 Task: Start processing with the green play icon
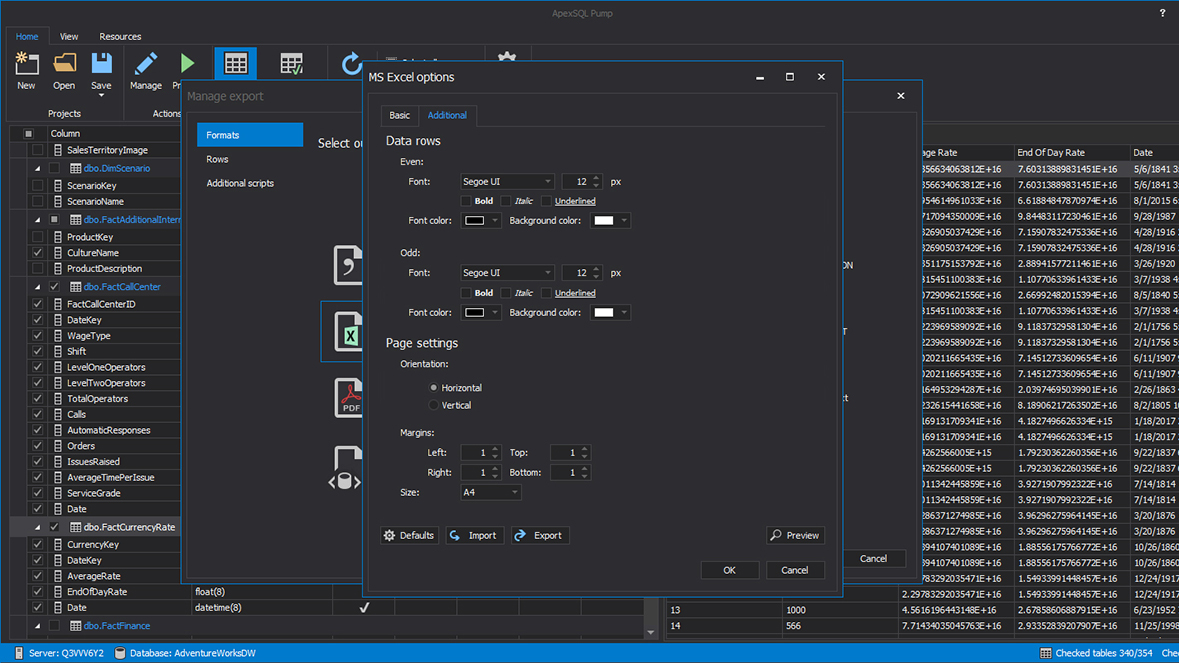pos(187,63)
